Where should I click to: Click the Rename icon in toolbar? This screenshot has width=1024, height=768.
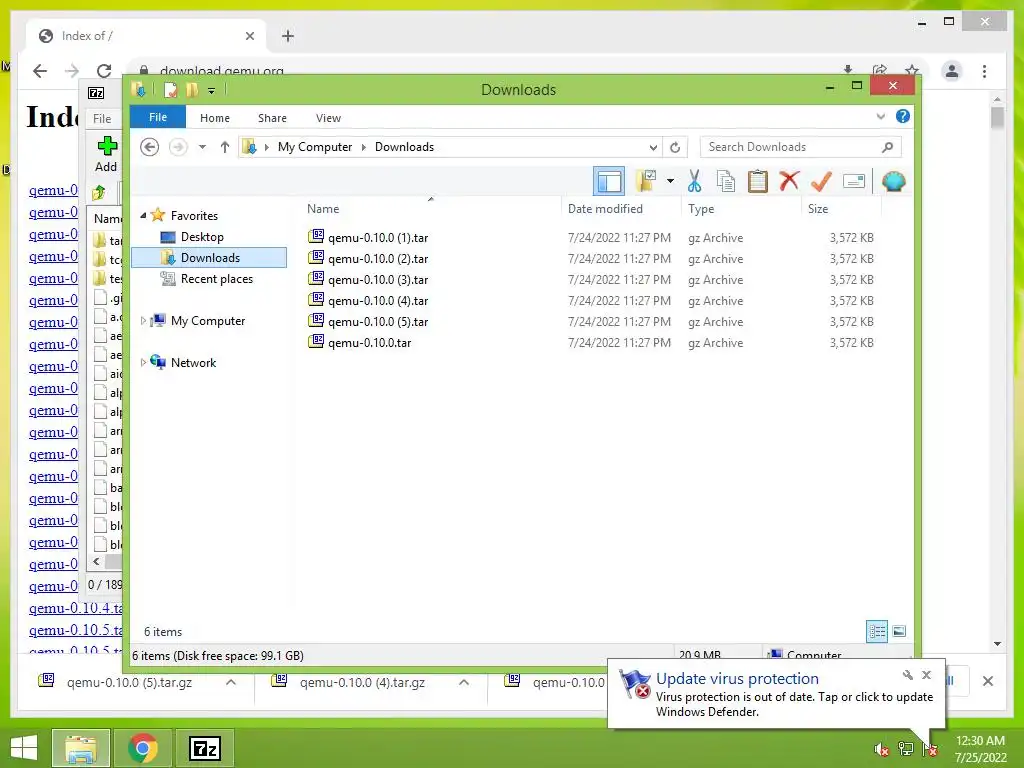coord(854,181)
